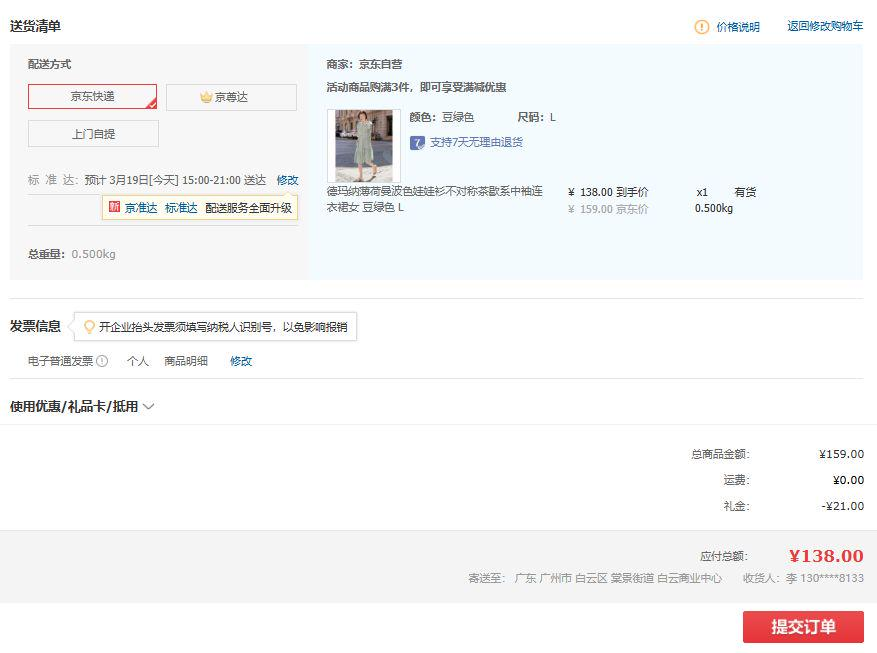Expand 使用优惠/礼品卡/抵用 section
877x653 pixels.
(74, 407)
